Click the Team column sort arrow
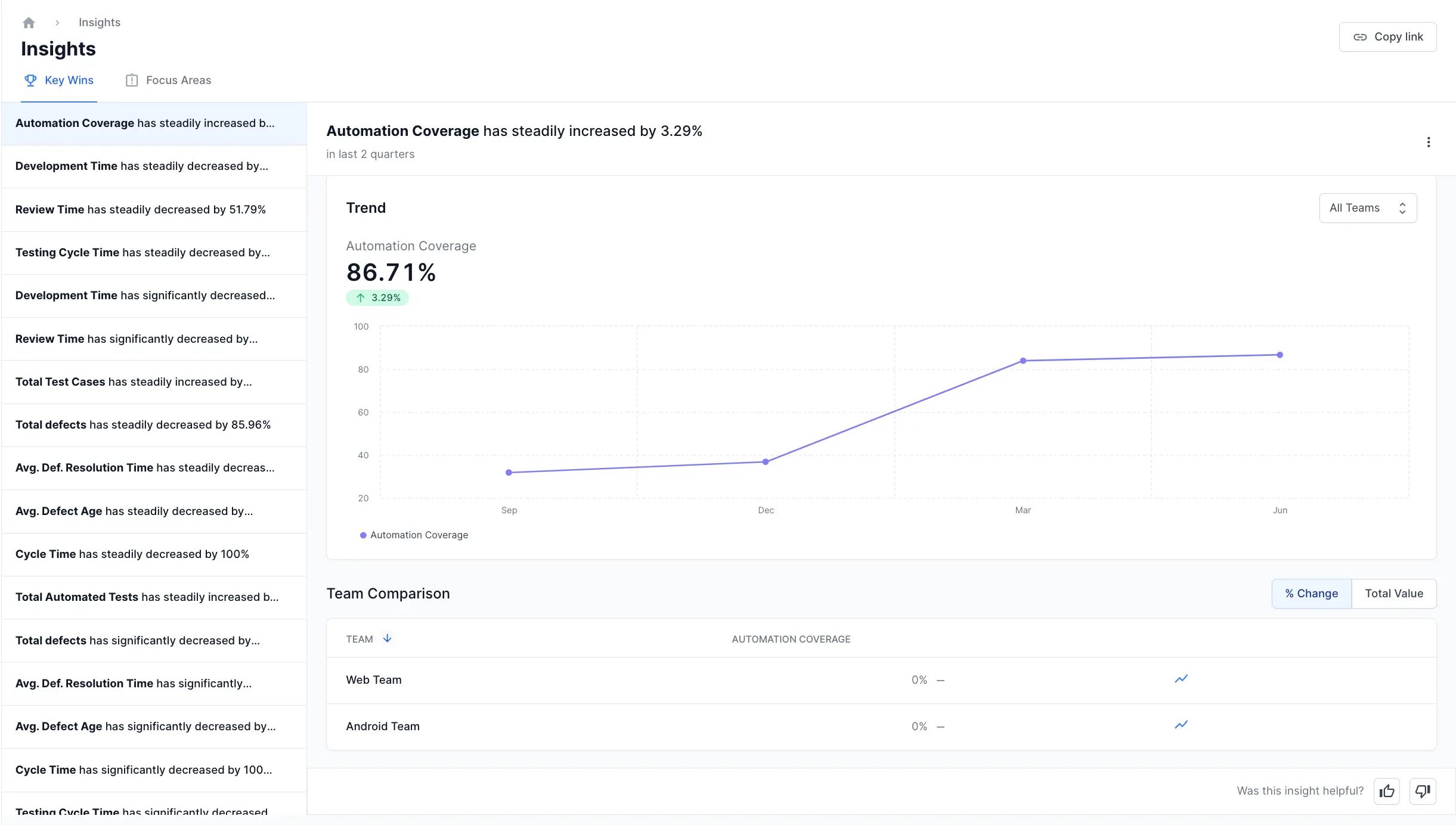The width and height of the screenshot is (1456, 825). coord(387,638)
